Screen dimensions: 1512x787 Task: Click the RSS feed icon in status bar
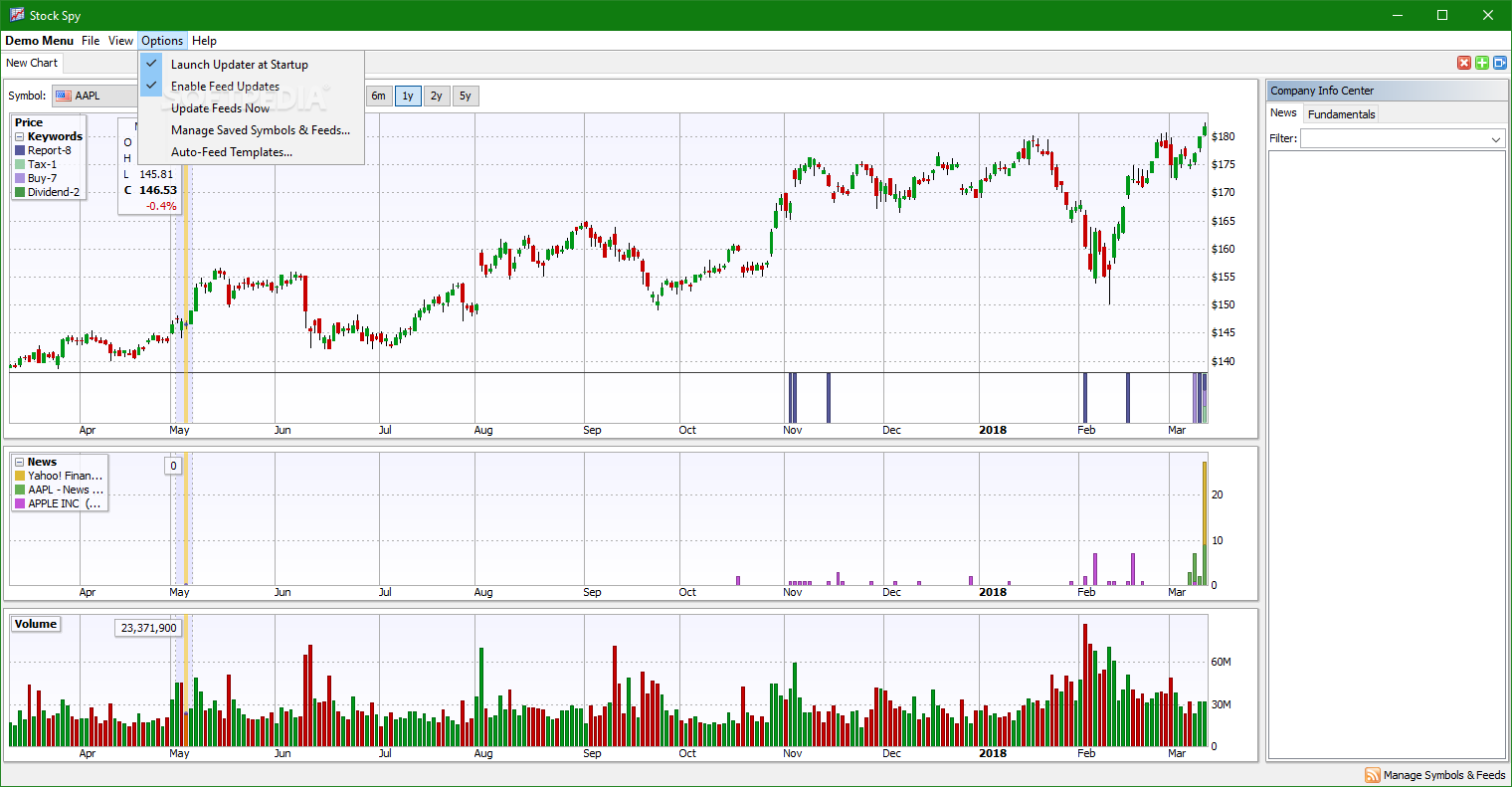point(1373,775)
